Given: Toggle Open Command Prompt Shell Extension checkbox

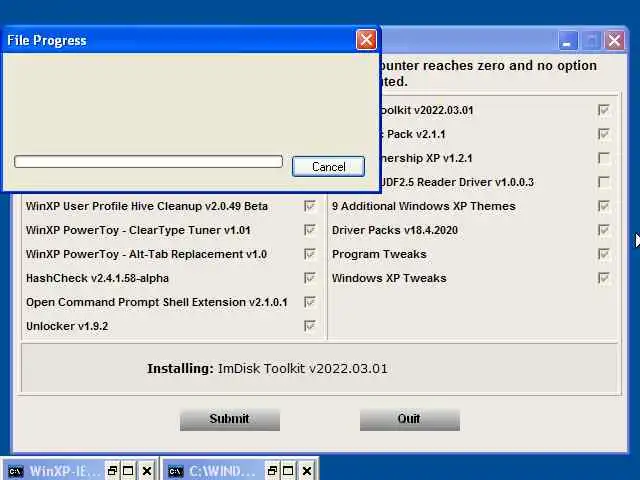Looking at the screenshot, I should tap(310, 302).
